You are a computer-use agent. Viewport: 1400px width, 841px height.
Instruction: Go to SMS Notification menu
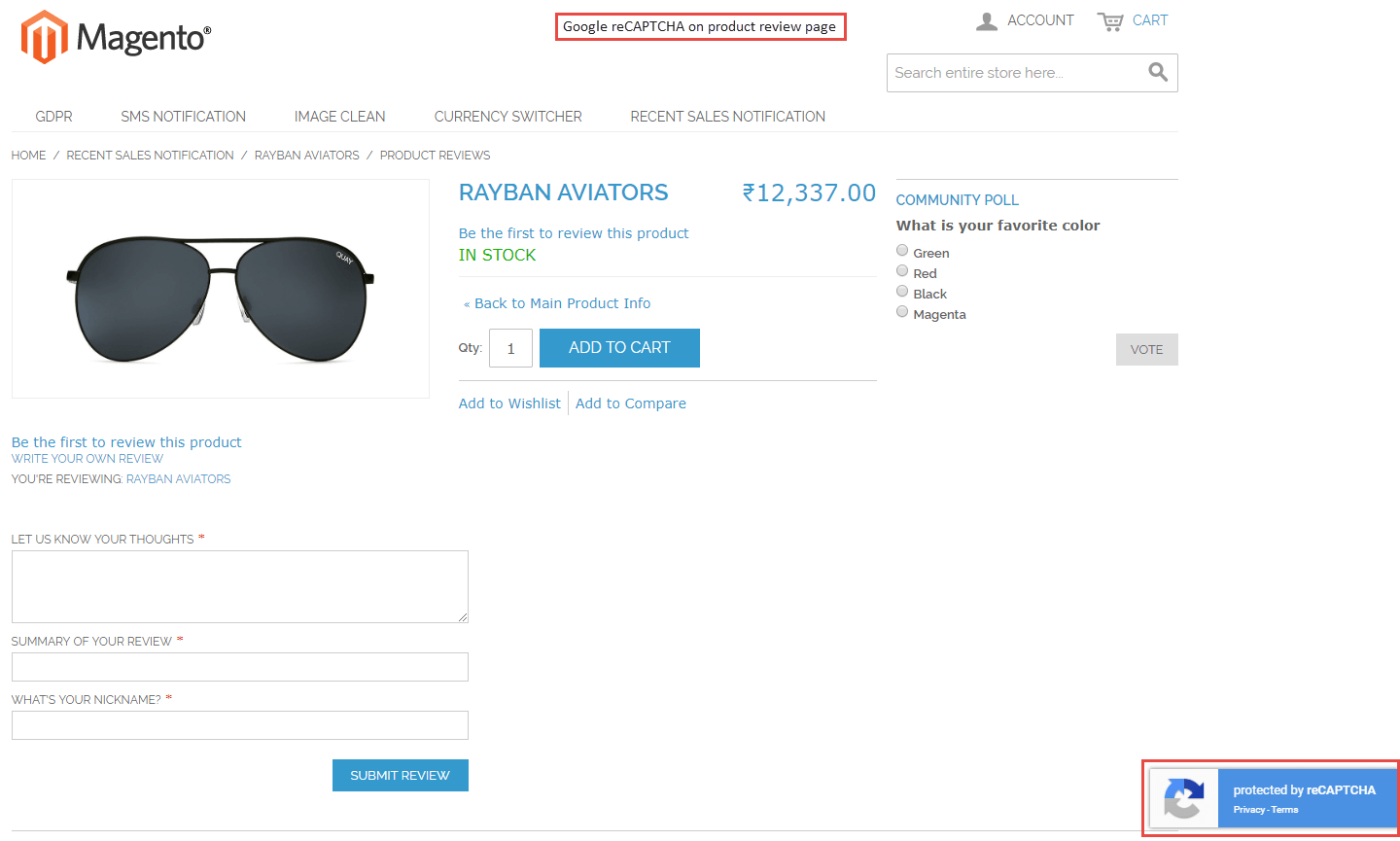click(183, 117)
